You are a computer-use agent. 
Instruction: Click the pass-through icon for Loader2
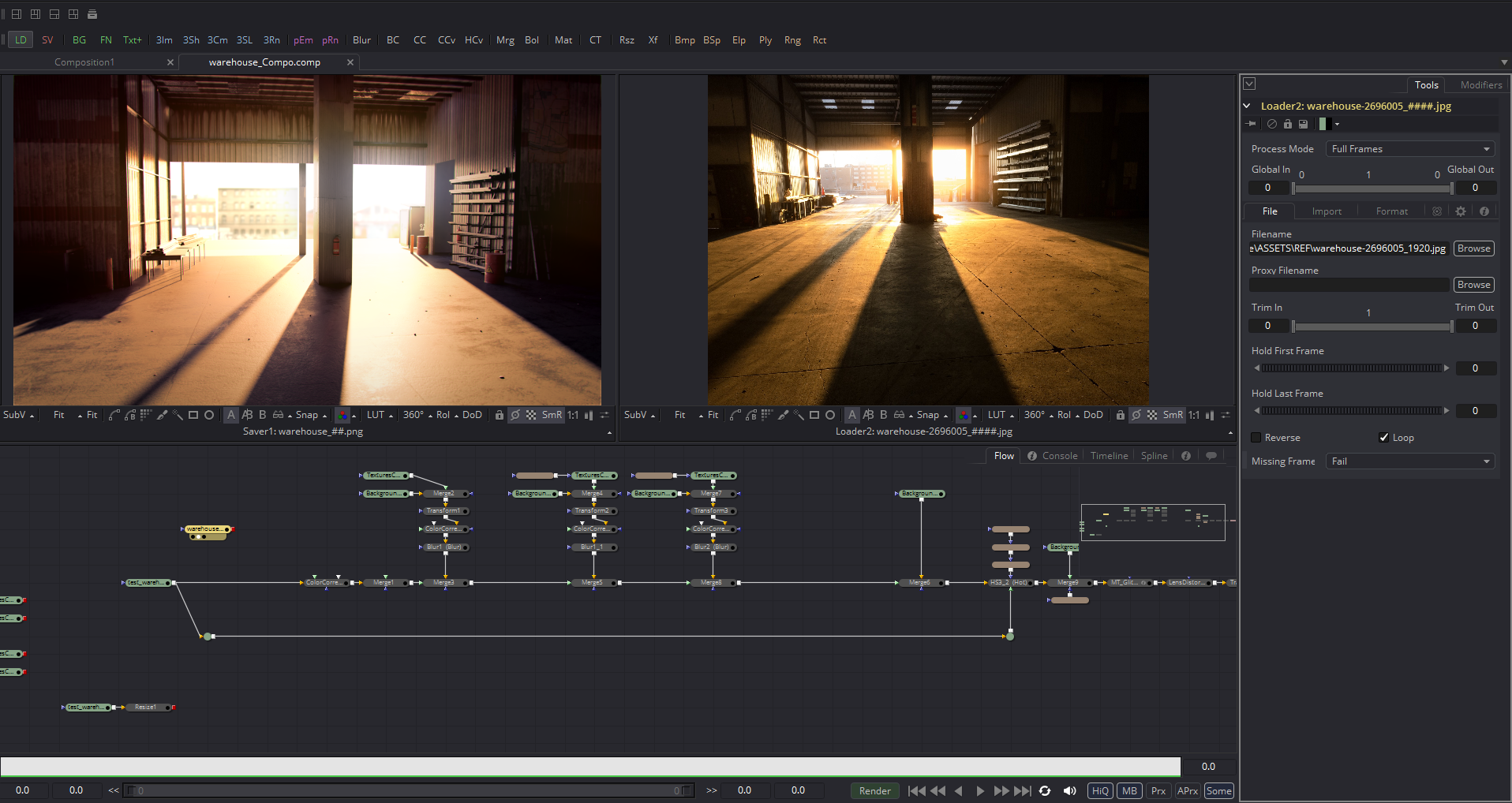click(x=1272, y=124)
